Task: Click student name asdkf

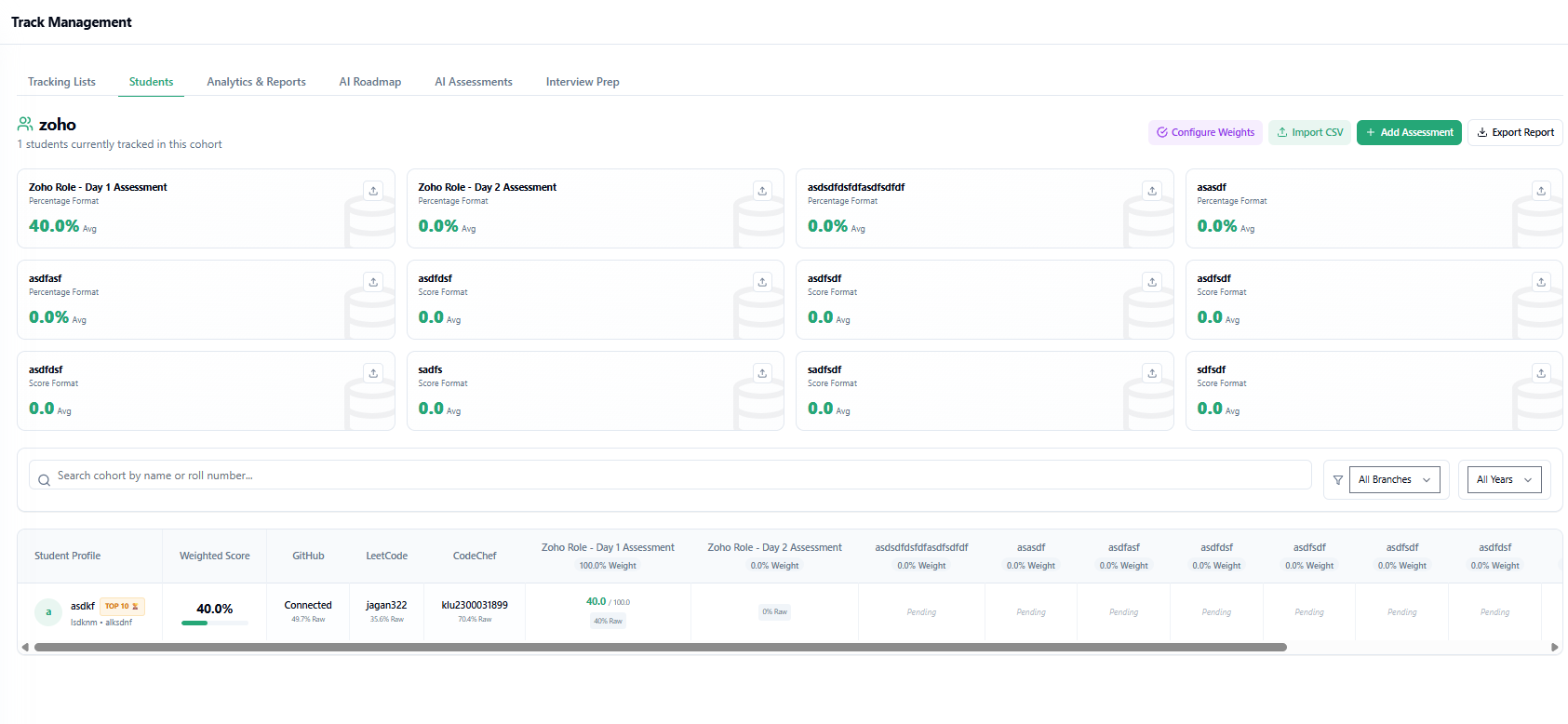Action: [83, 606]
